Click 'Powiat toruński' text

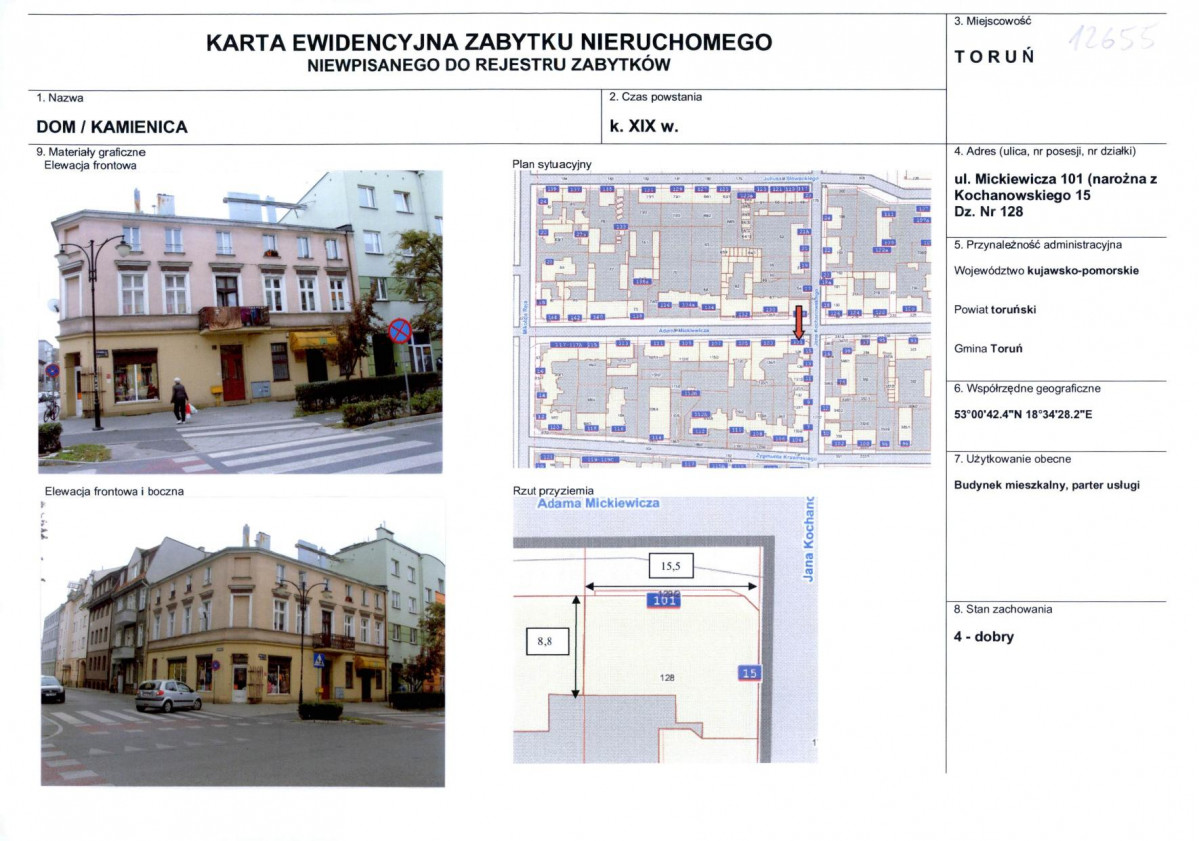(995, 310)
